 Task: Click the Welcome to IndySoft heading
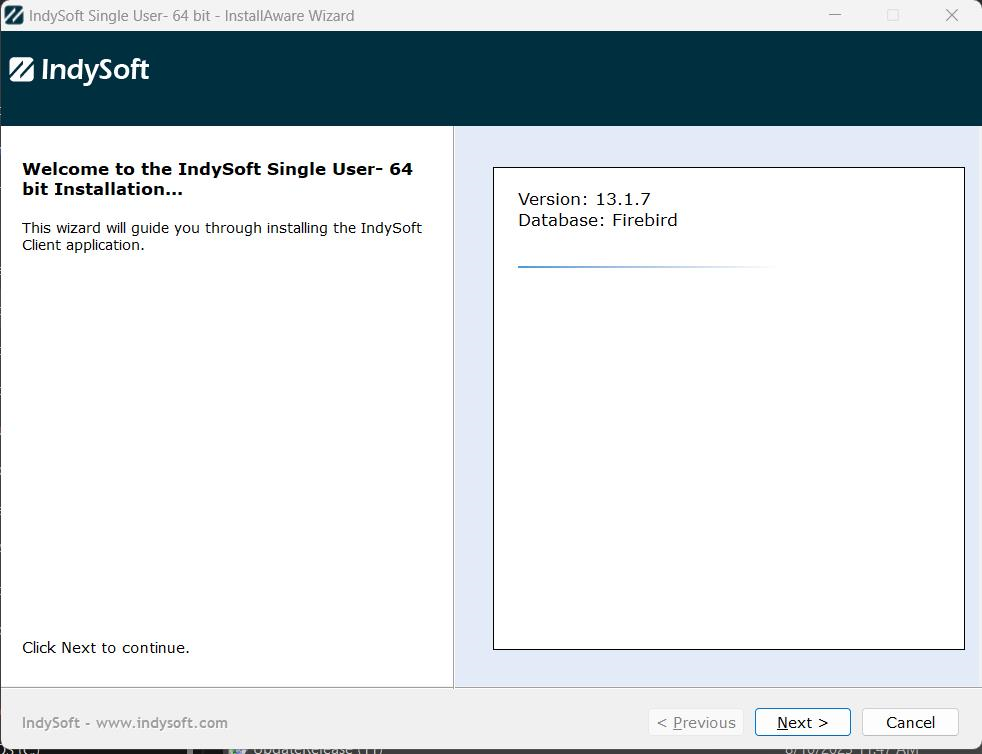tap(217, 179)
